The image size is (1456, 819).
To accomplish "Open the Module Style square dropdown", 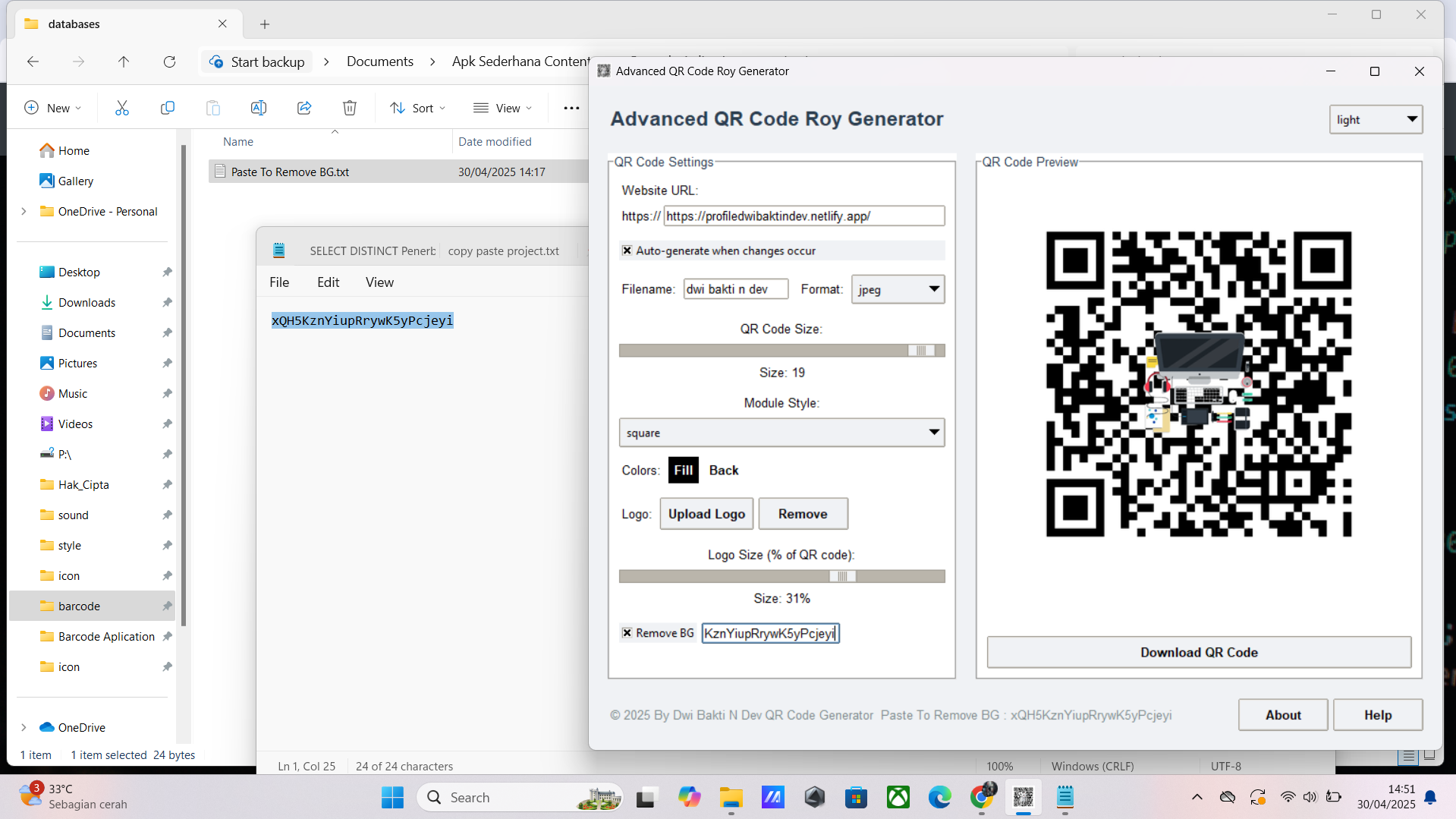I will click(781, 433).
